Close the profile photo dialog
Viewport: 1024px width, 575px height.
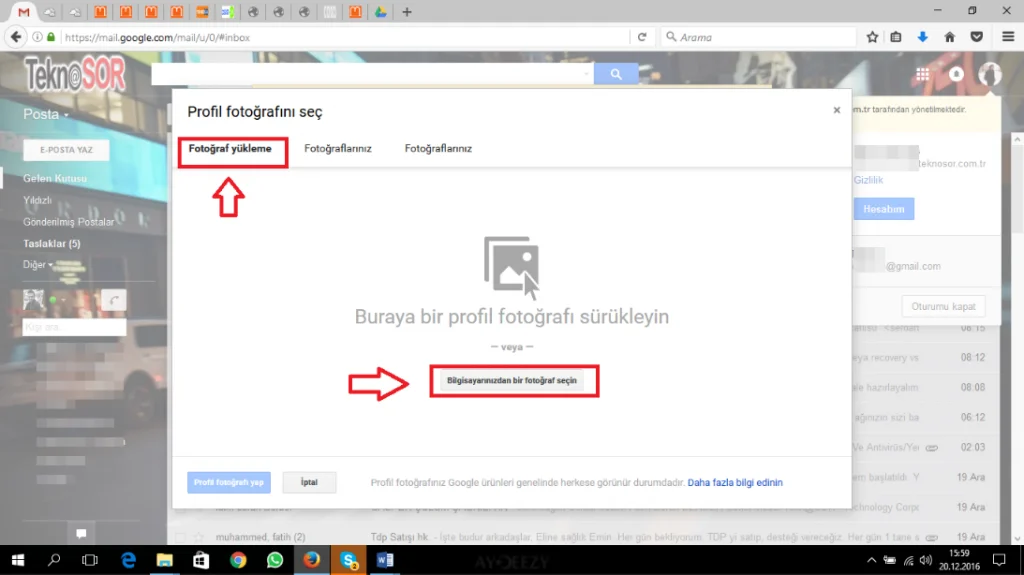point(837,110)
